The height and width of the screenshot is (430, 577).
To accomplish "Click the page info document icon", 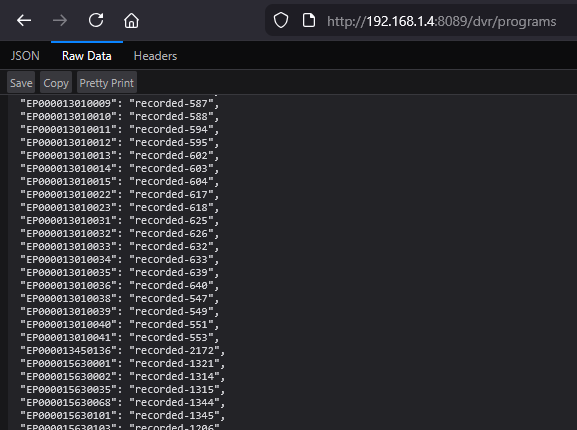I will [309, 20].
